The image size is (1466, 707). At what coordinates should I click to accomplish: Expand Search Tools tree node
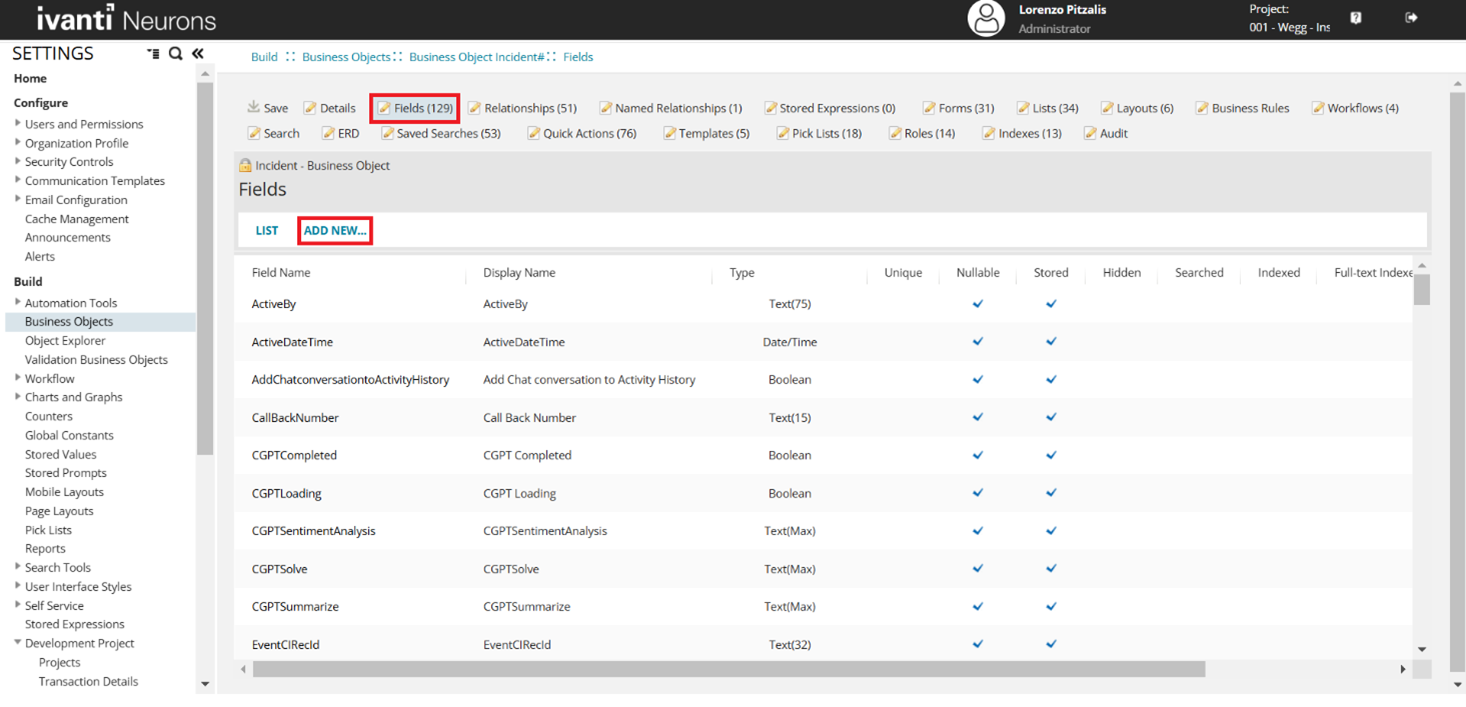coord(18,567)
